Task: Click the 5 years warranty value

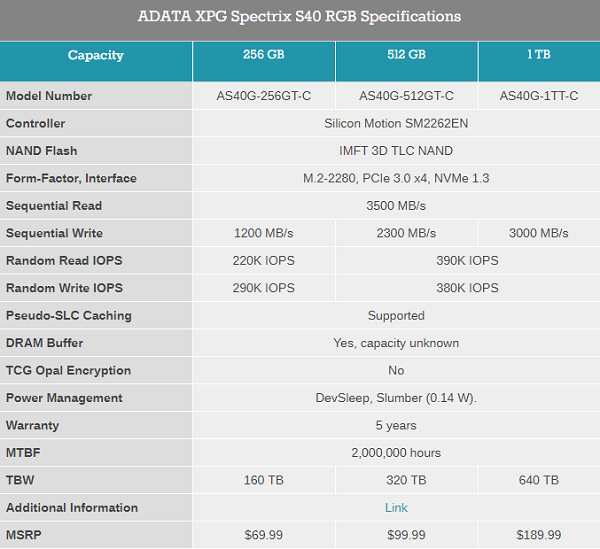Action: coord(396,425)
